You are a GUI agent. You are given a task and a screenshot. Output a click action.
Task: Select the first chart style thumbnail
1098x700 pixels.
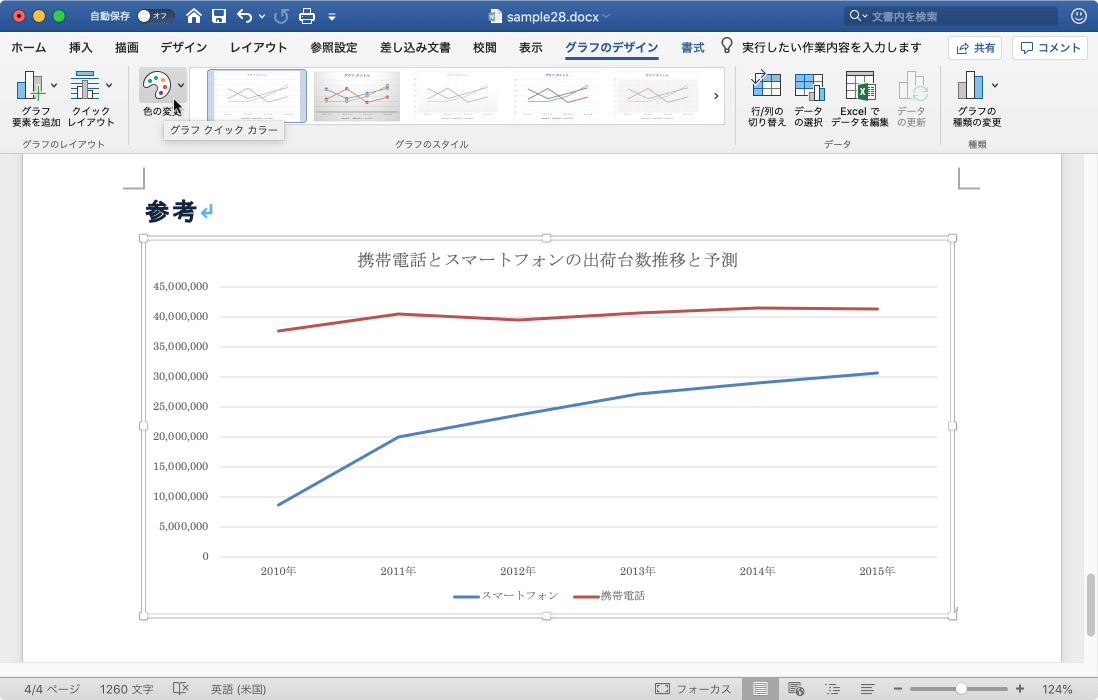(257, 96)
